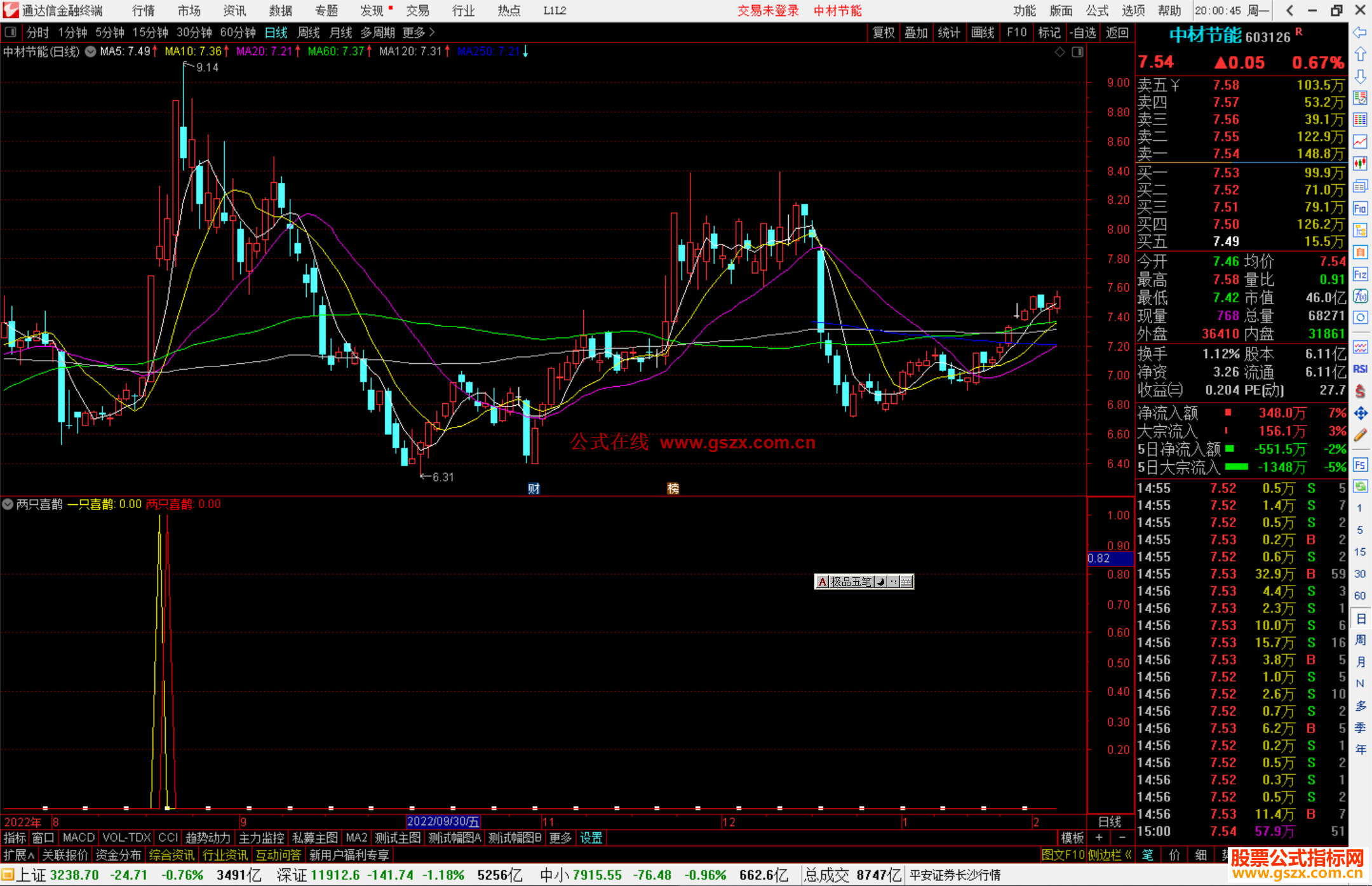Screen dimensions: 1372x886
Task: Toggle panel layout icon left of 分时
Action: point(10,32)
